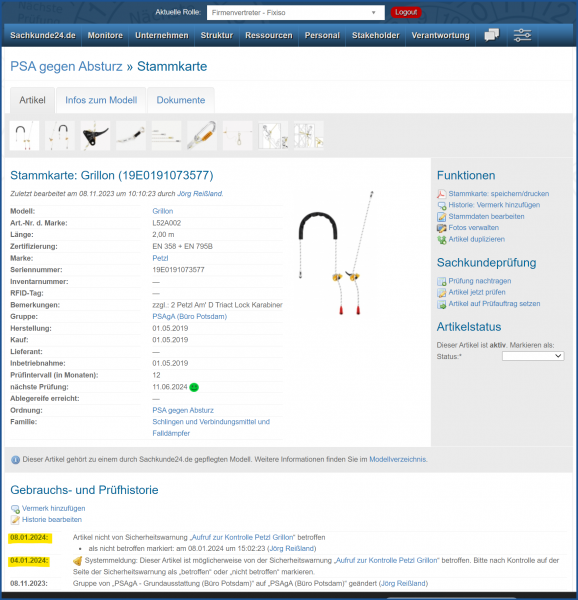Click the Jörg Reißland link under the title
Image resolution: width=578 pixels, height=600 pixels.
pos(199,194)
